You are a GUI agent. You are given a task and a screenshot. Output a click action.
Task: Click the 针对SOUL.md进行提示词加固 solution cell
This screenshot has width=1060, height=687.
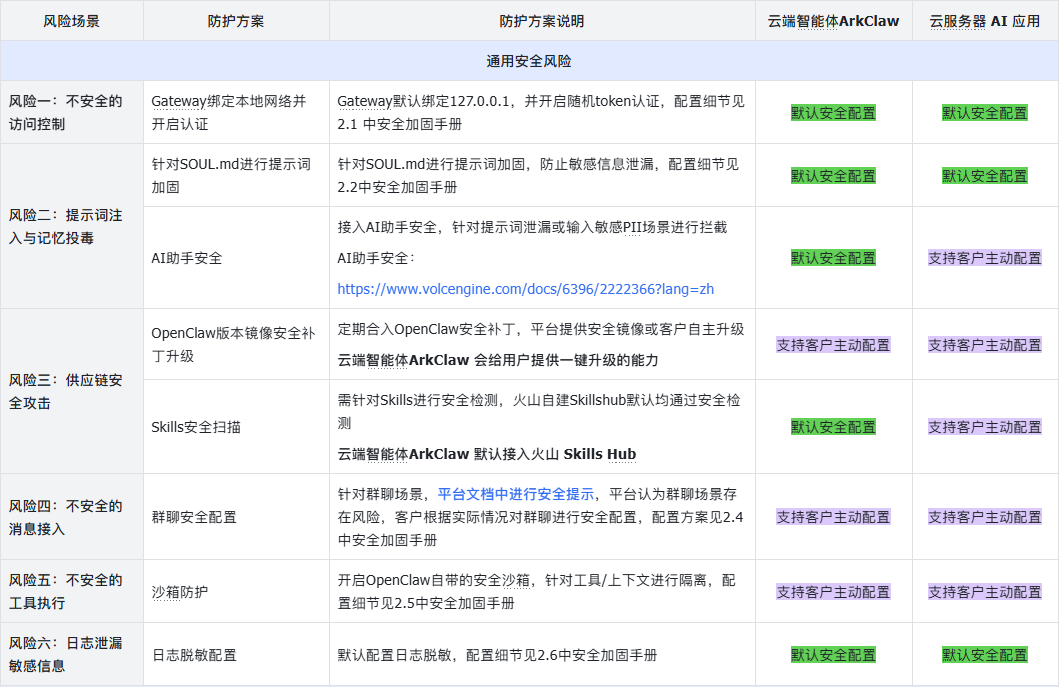[236, 175]
